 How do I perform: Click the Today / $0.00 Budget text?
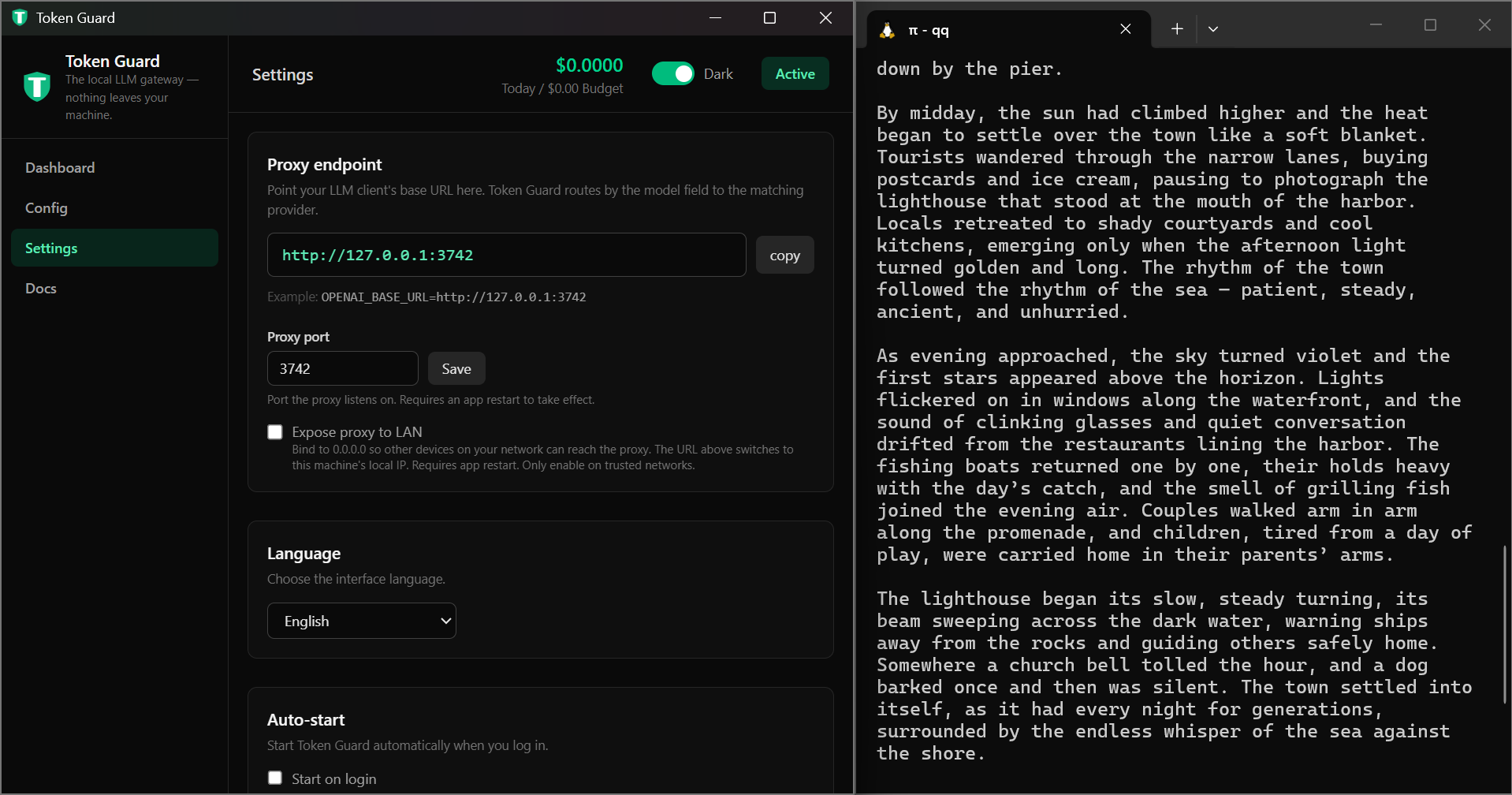pyautogui.click(x=563, y=88)
